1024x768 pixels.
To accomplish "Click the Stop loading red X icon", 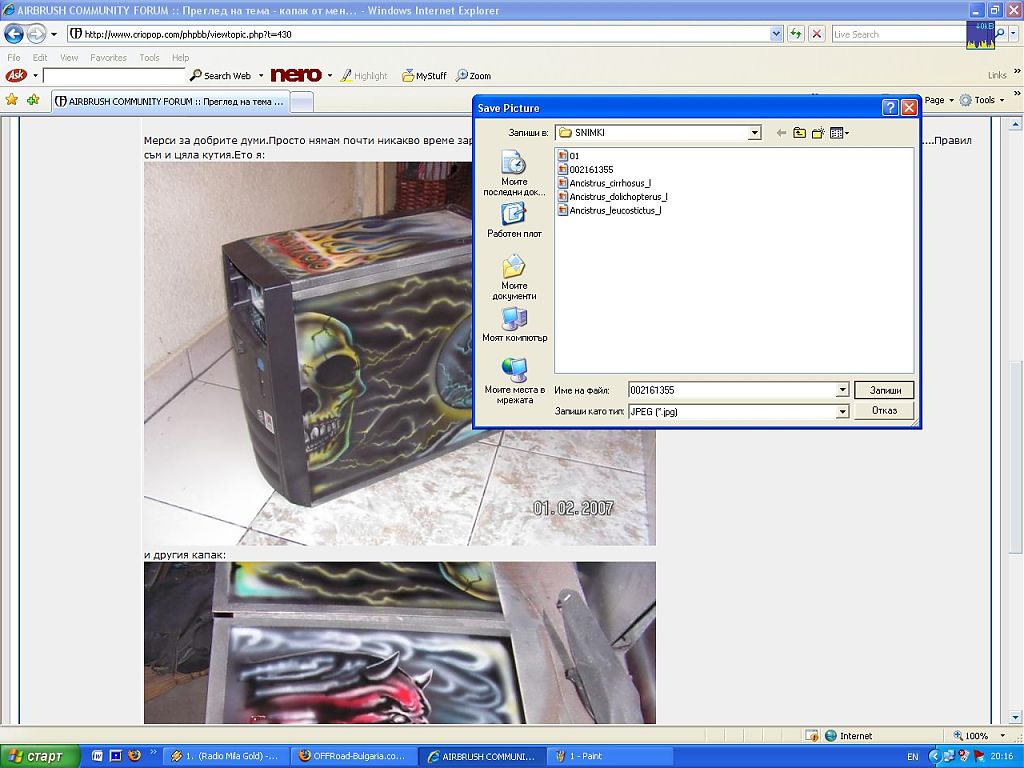I will pyautogui.click(x=816, y=34).
